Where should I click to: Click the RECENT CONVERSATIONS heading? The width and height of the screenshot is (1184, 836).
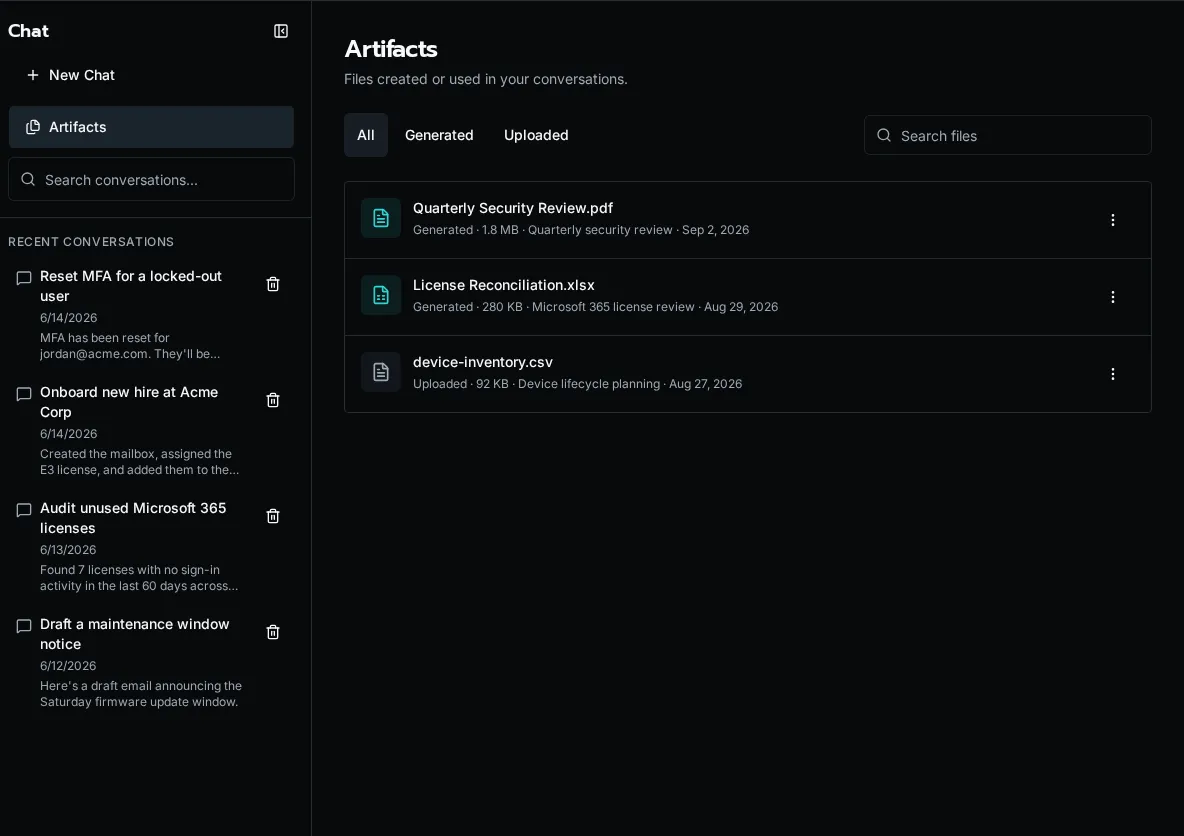[91, 242]
